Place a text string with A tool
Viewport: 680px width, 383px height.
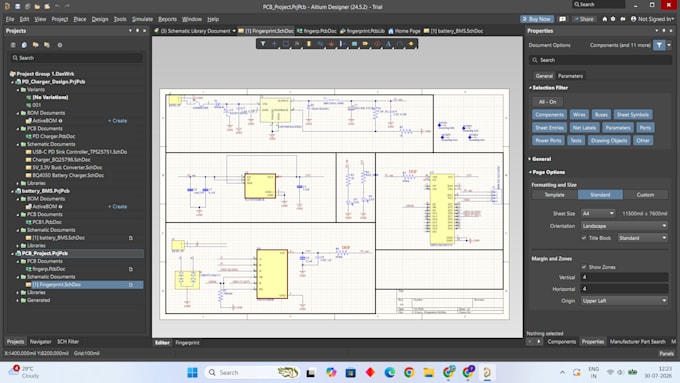[388, 43]
